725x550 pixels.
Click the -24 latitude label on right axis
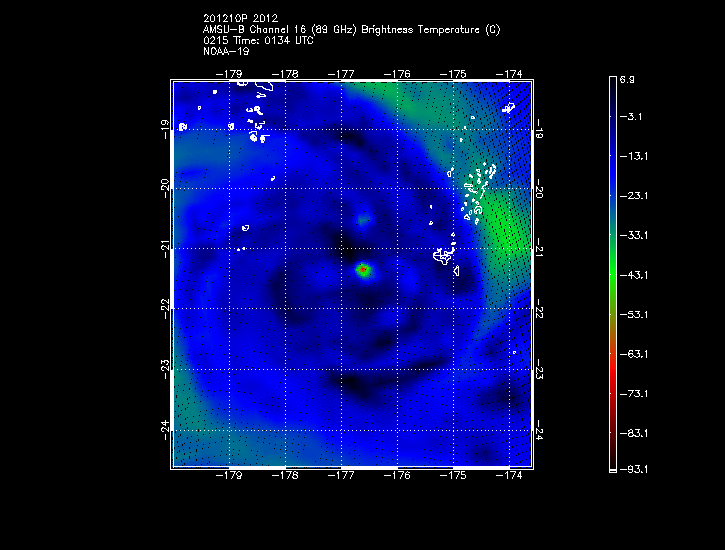541,433
